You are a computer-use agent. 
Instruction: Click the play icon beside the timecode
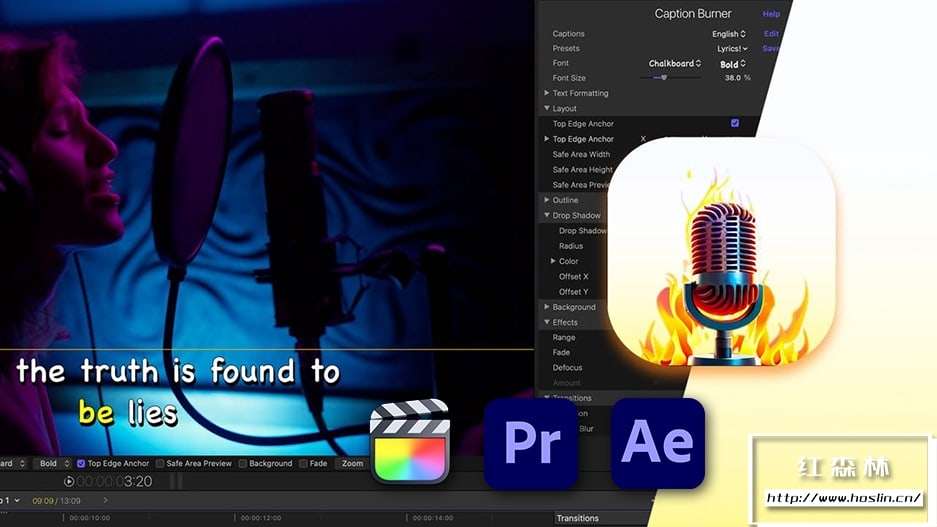tap(69, 481)
